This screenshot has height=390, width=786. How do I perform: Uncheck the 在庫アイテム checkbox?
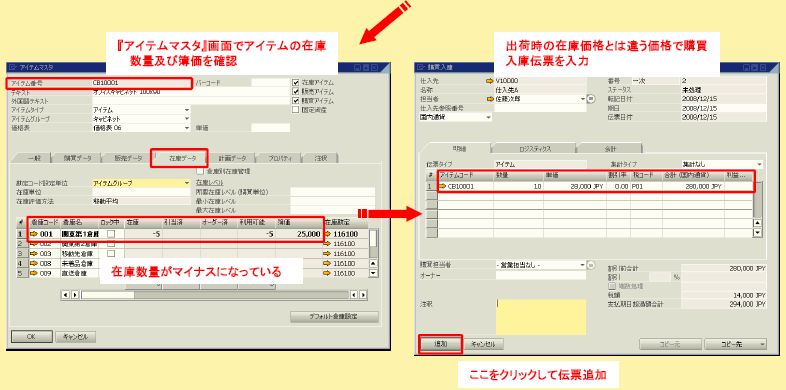295,82
